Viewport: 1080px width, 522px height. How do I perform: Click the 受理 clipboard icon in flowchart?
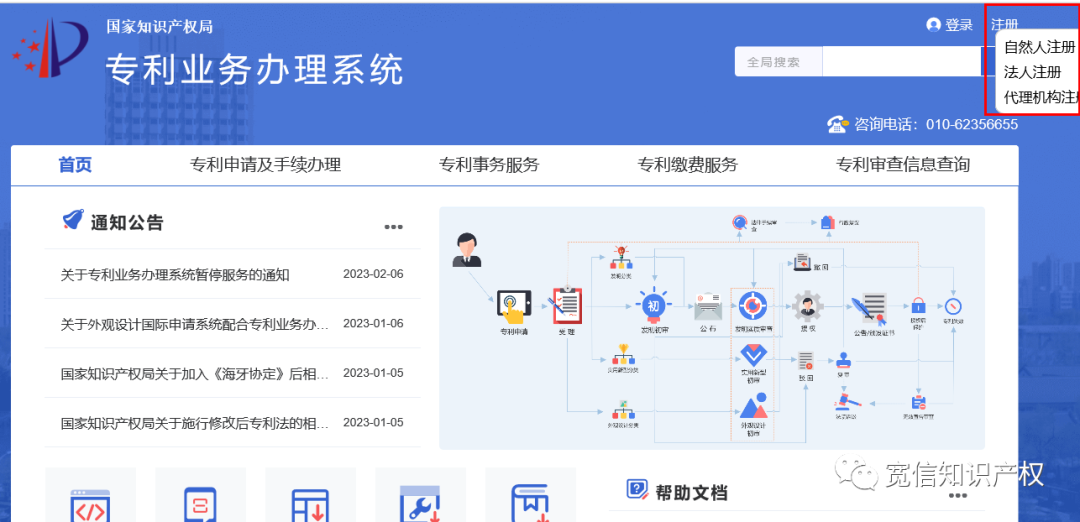(567, 304)
